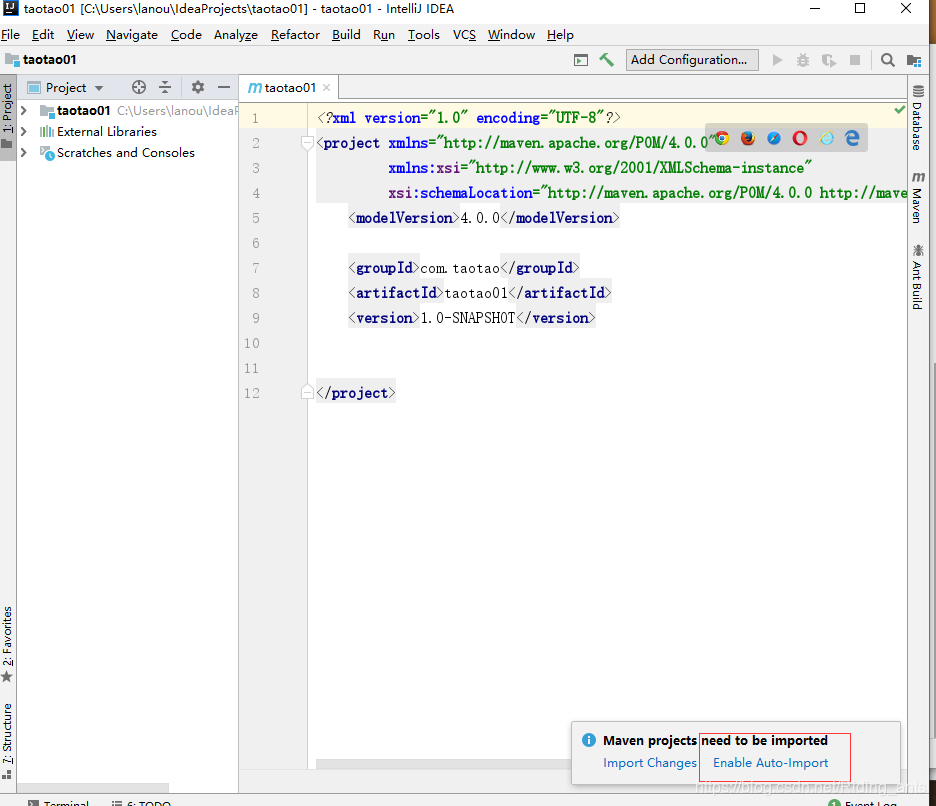Click line number 12 in gutter
Screen dimensions: 936x806
[x=252, y=393]
